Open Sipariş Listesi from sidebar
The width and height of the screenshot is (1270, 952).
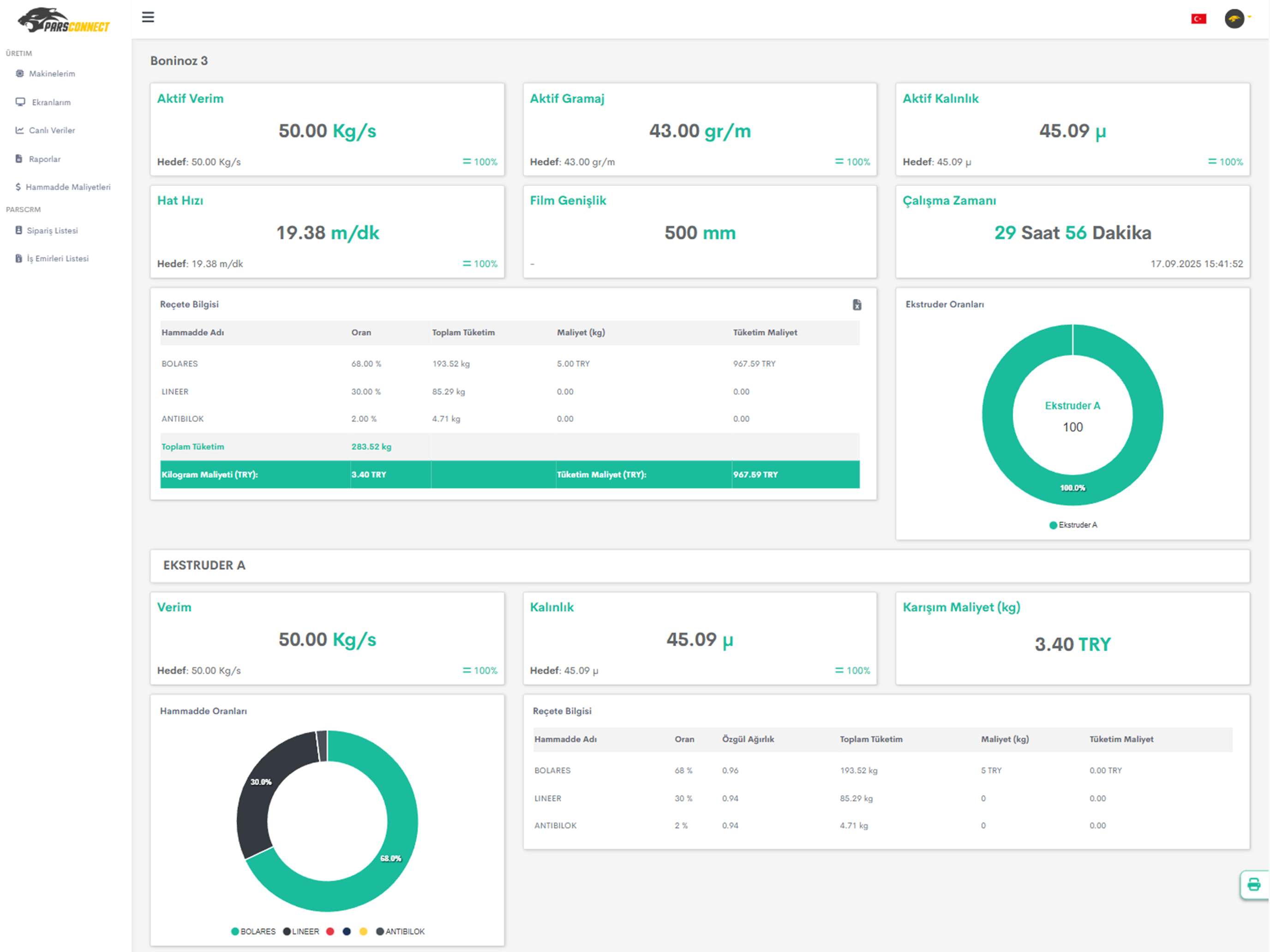(x=52, y=230)
